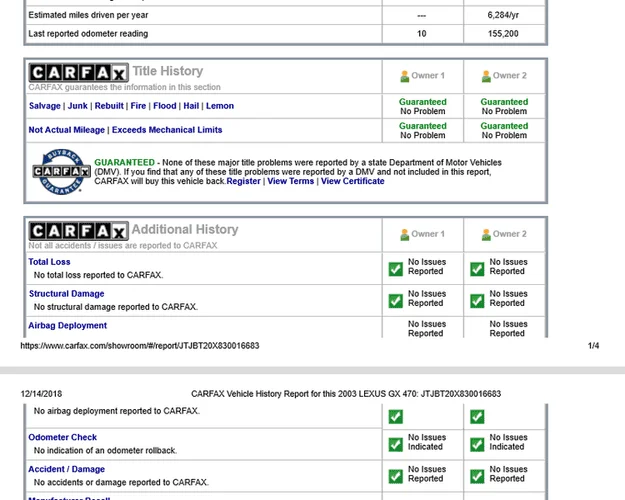Click Owner 2 Guaranteed No Problem in Mileage row
The height and width of the screenshot is (500, 625).
(x=504, y=130)
